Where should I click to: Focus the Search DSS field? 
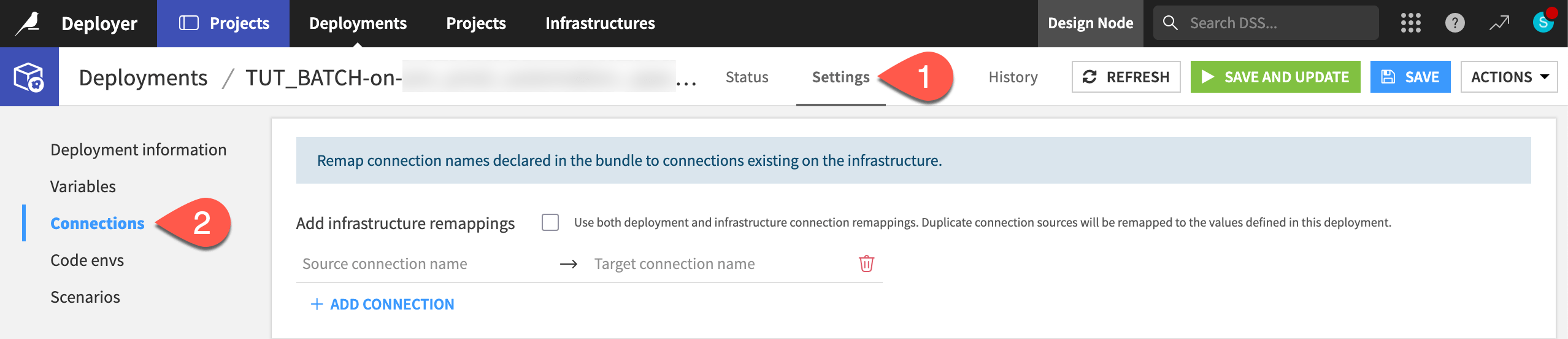coord(1266,23)
